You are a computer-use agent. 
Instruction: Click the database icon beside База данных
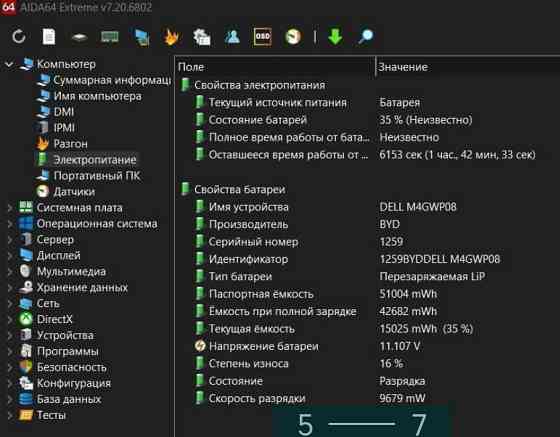coord(26,399)
